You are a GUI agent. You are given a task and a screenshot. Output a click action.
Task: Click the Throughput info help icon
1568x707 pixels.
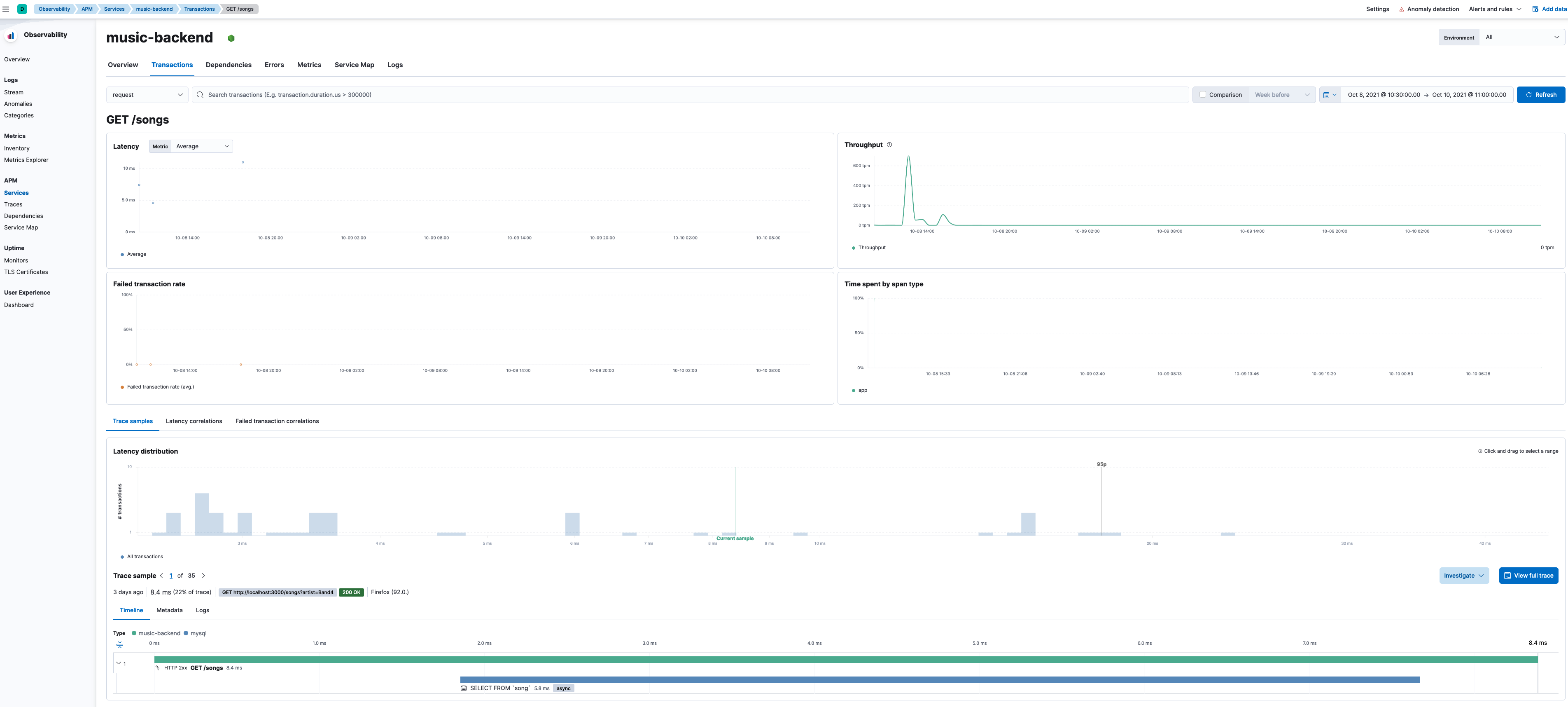(x=889, y=145)
